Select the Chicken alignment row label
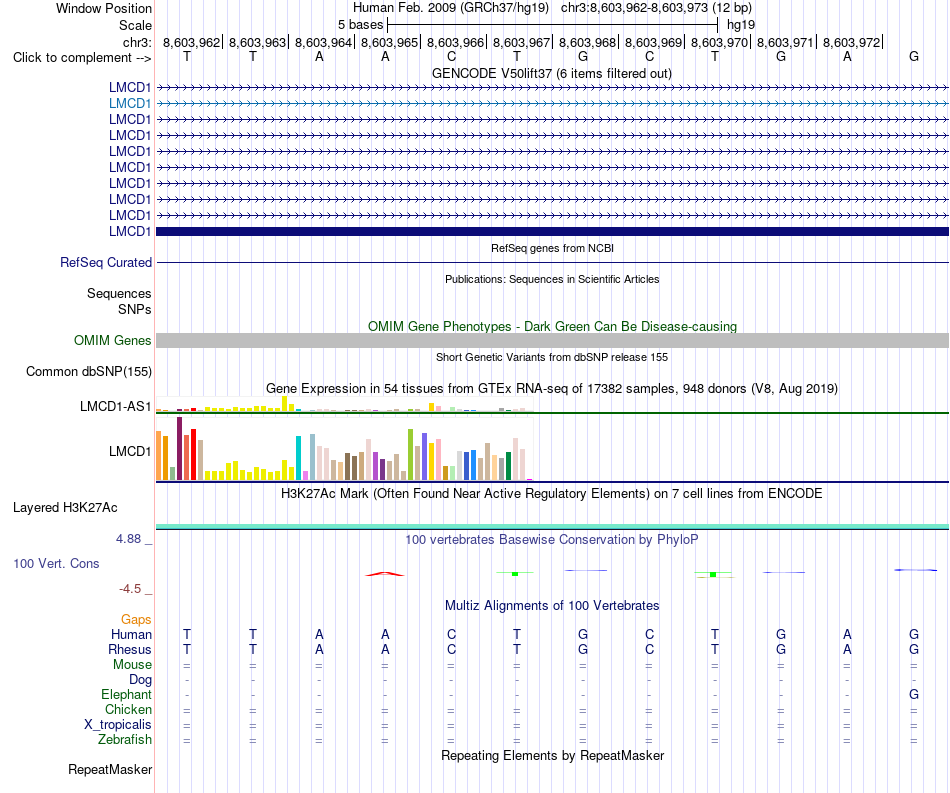The height and width of the screenshot is (793, 950). click(x=128, y=709)
